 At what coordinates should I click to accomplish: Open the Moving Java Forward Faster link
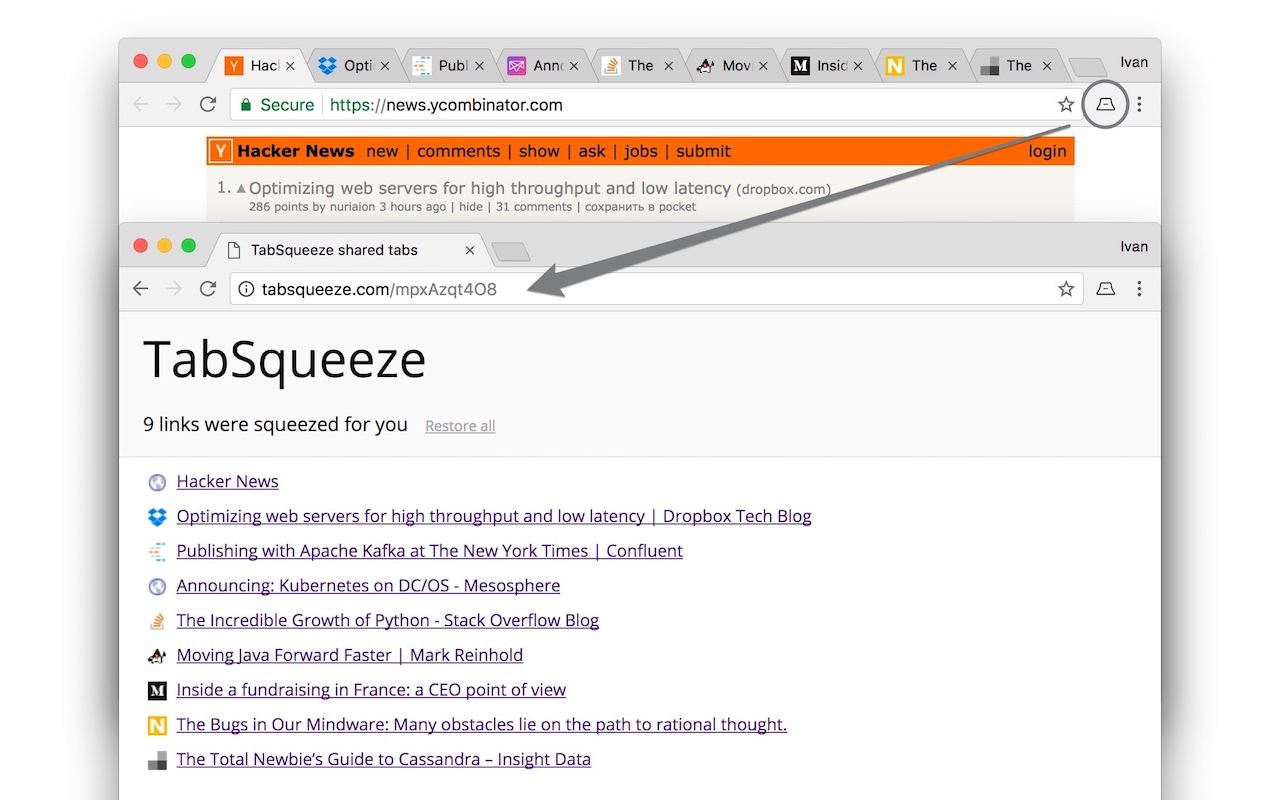[350, 656]
